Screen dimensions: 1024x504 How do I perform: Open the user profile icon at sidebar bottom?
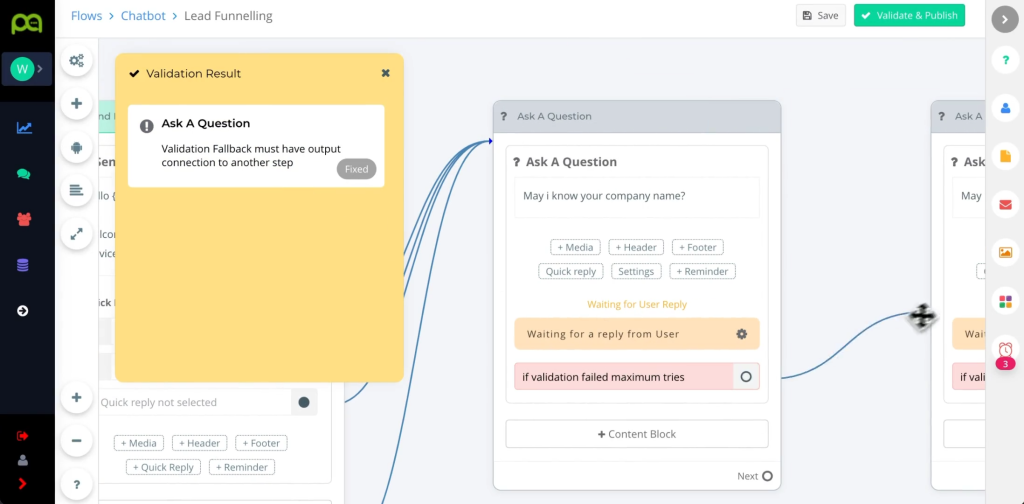tap(23, 460)
